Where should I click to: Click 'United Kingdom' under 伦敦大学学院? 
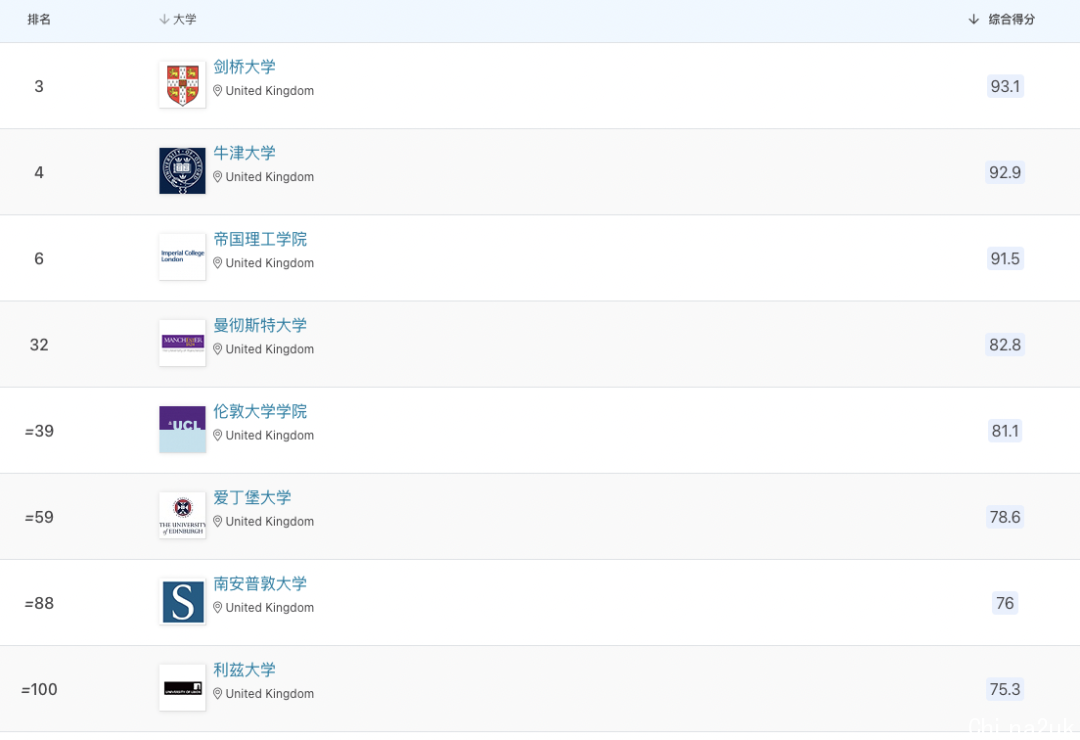click(x=270, y=435)
